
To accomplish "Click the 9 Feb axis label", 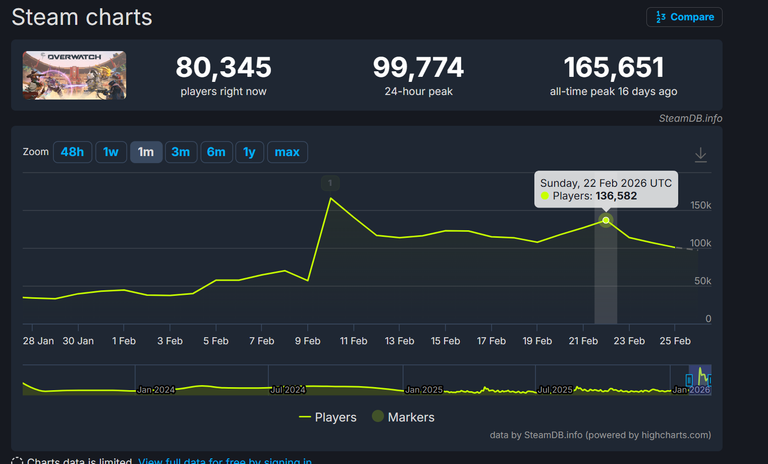I will tap(308, 341).
